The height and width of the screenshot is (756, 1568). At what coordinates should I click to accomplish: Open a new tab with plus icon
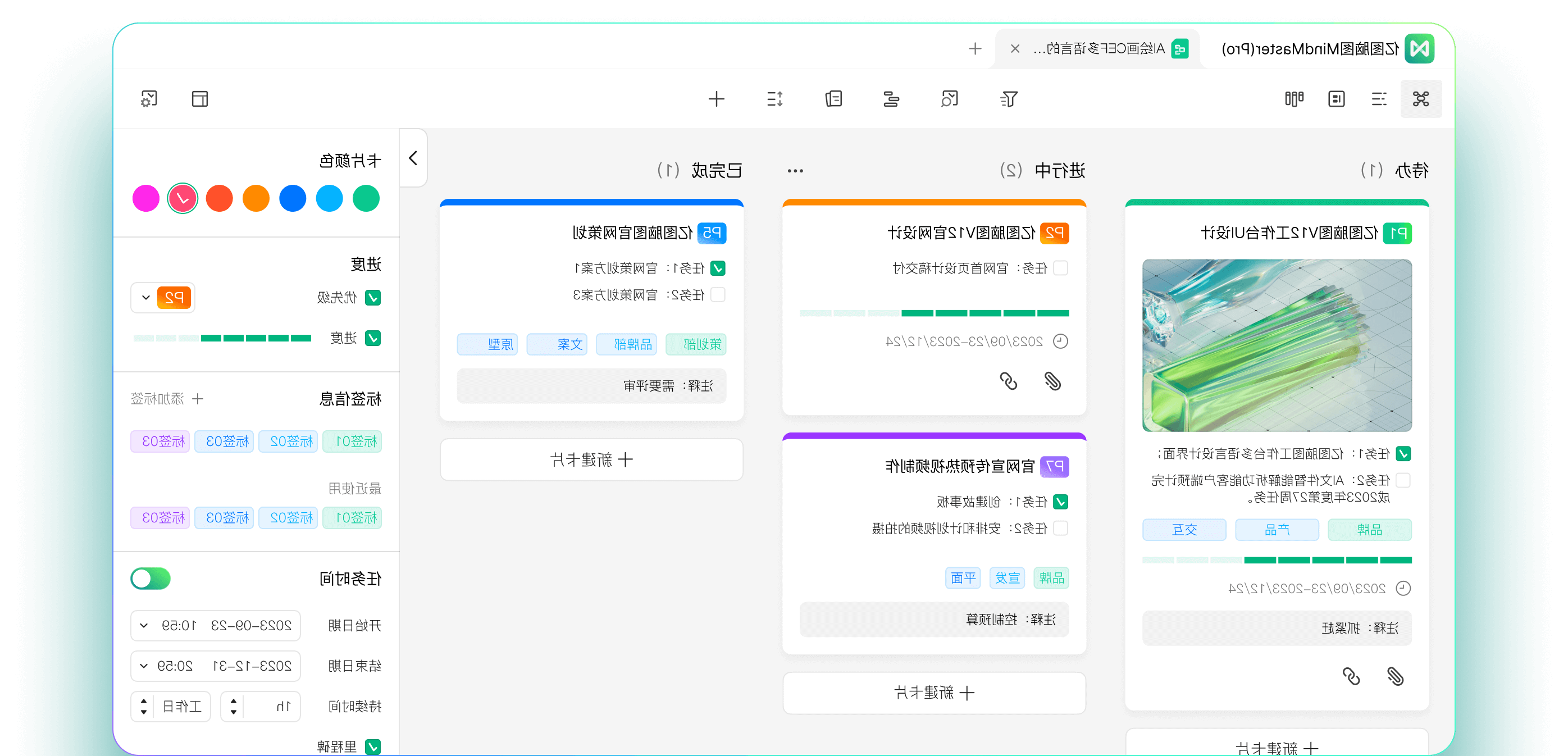[975, 49]
